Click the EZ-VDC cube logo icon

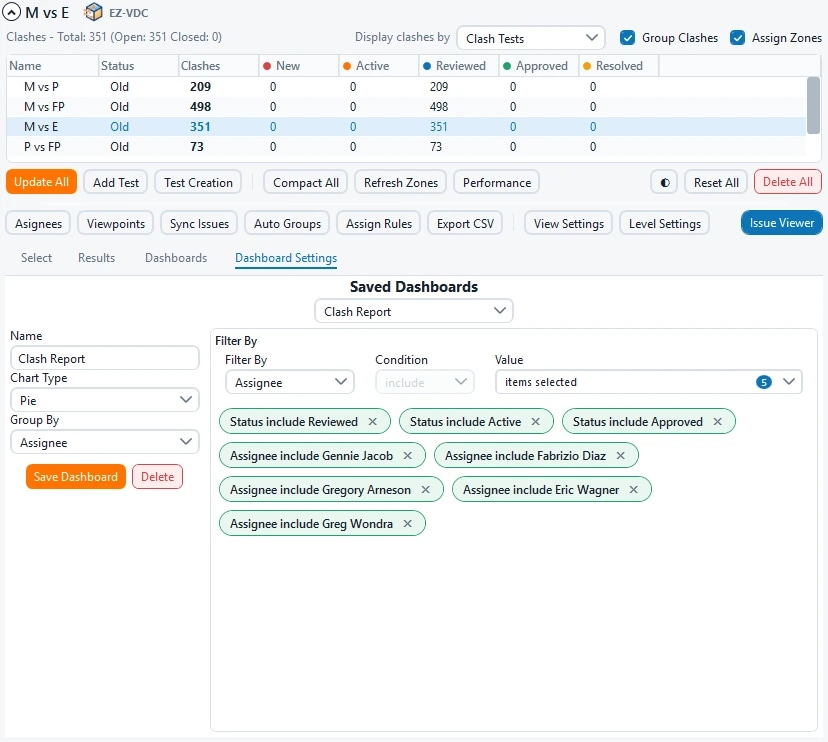tap(93, 12)
